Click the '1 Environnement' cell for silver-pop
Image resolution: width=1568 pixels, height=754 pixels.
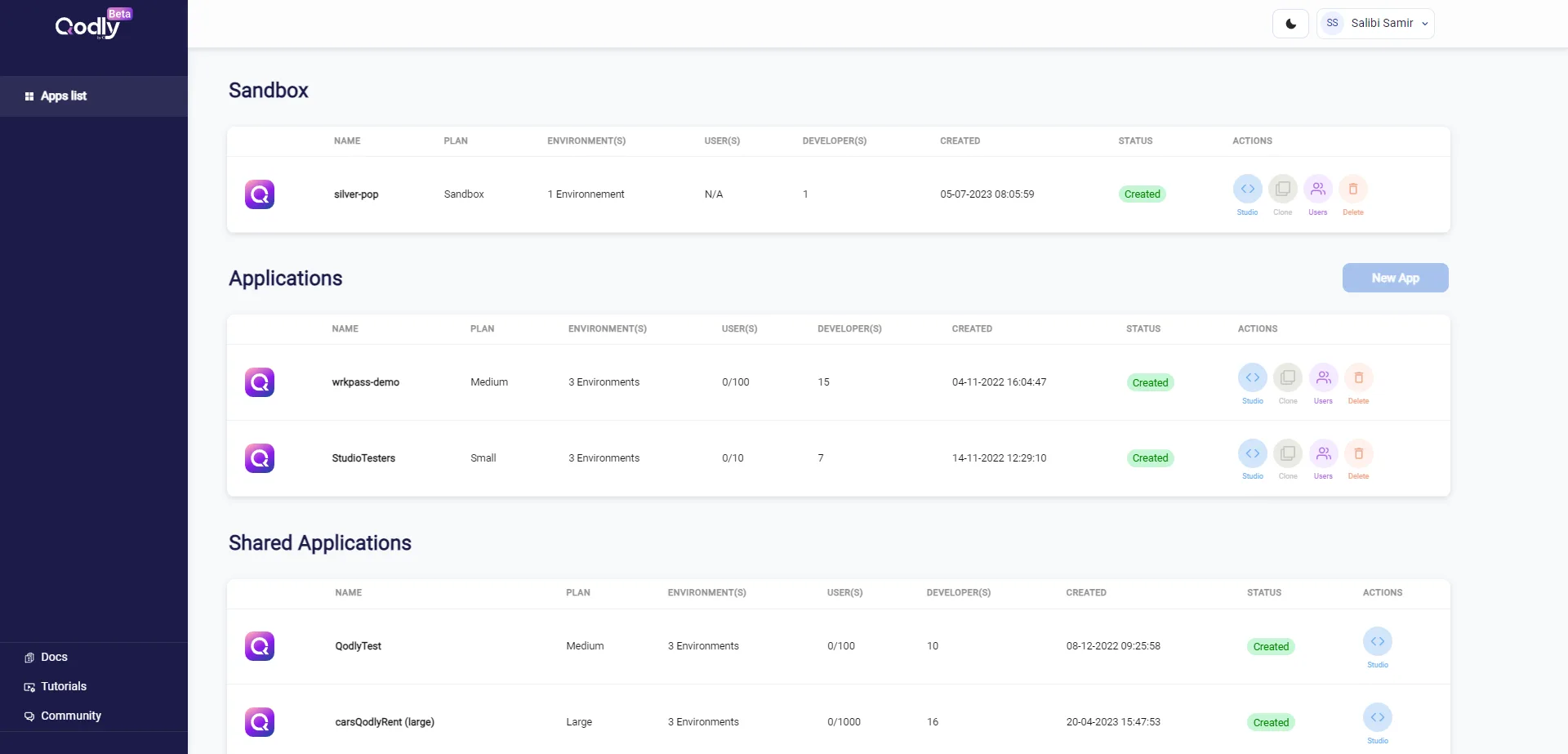click(586, 194)
